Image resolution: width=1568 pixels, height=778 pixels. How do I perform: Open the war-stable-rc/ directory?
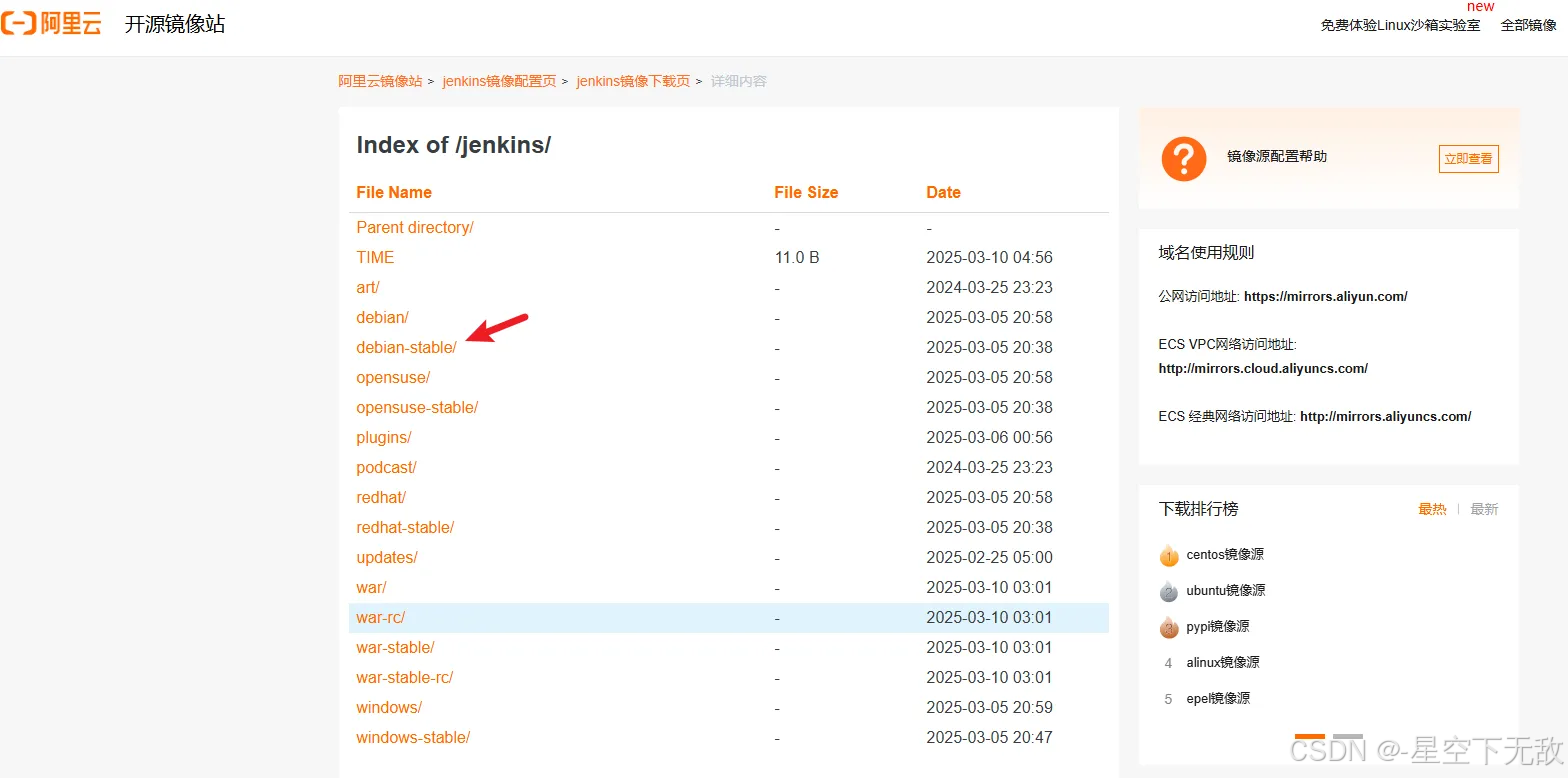click(405, 677)
